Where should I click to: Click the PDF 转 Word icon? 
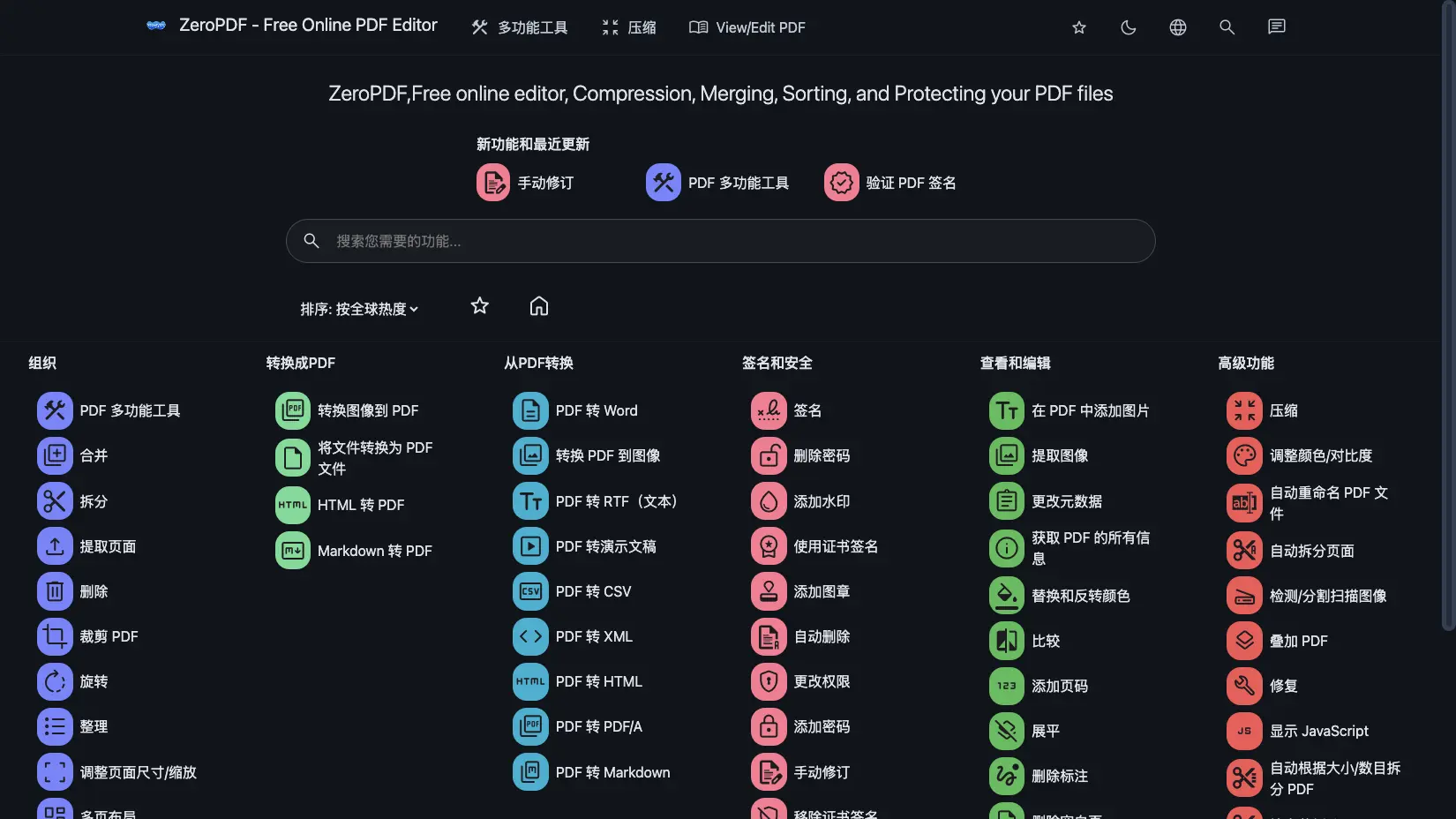[530, 410]
